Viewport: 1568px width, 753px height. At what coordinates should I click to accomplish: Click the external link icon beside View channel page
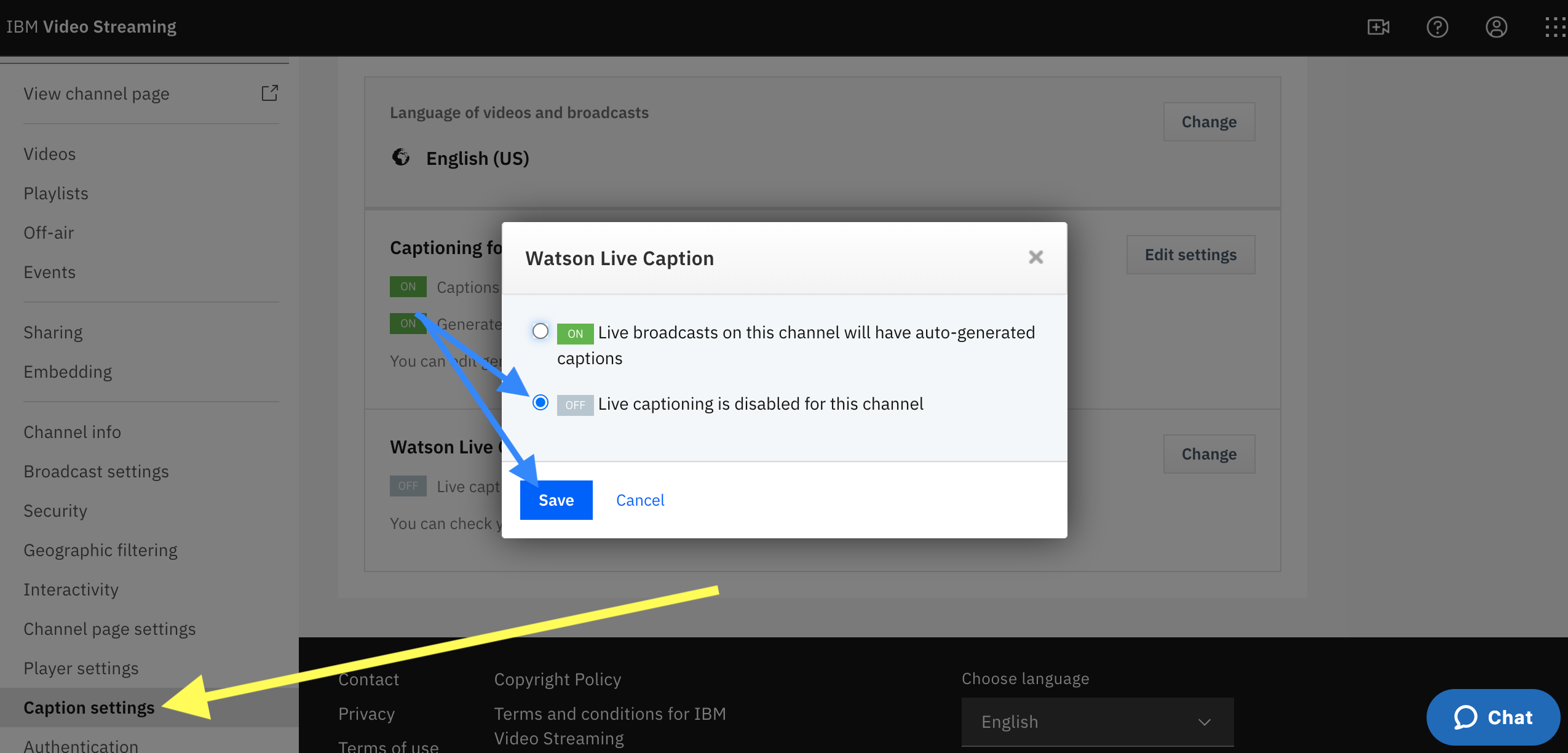pos(270,93)
